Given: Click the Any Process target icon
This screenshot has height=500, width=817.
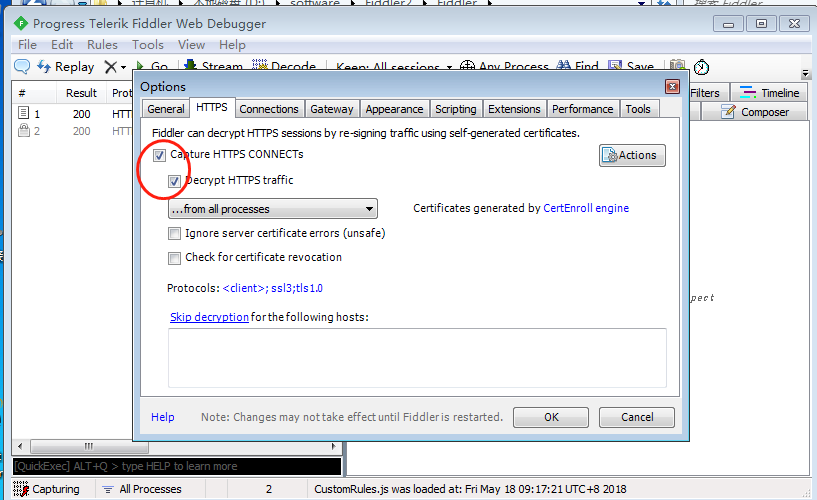Looking at the screenshot, I should point(467,66).
